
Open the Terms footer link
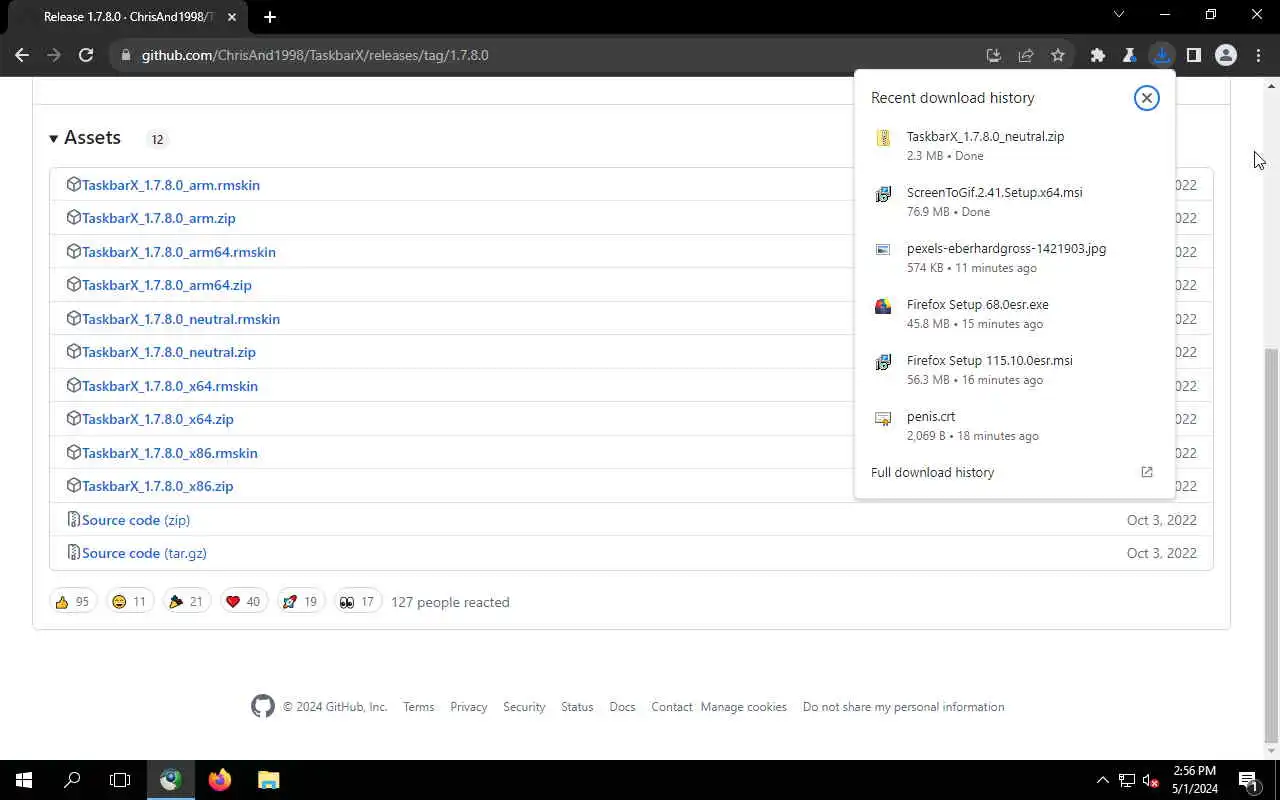tap(419, 706)
